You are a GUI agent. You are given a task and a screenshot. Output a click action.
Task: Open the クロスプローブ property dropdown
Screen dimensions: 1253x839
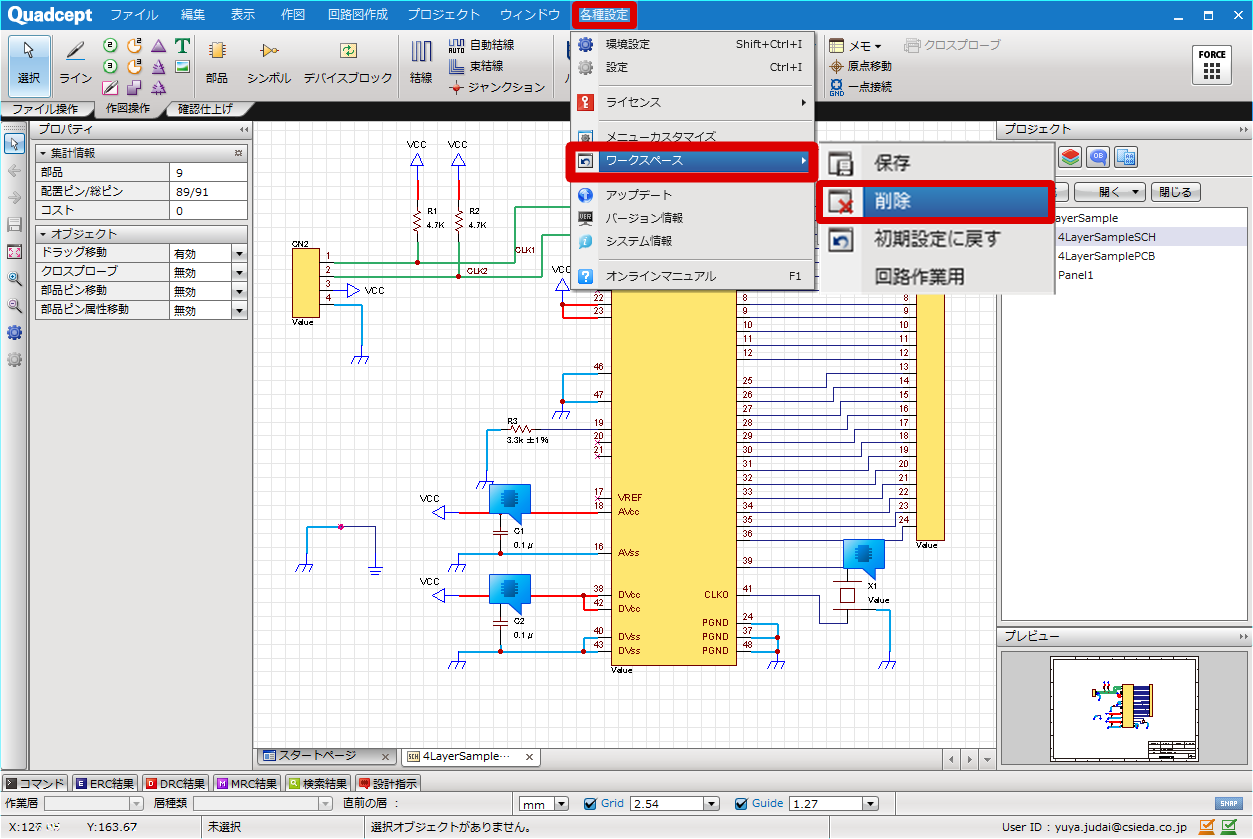pos(239,272)
